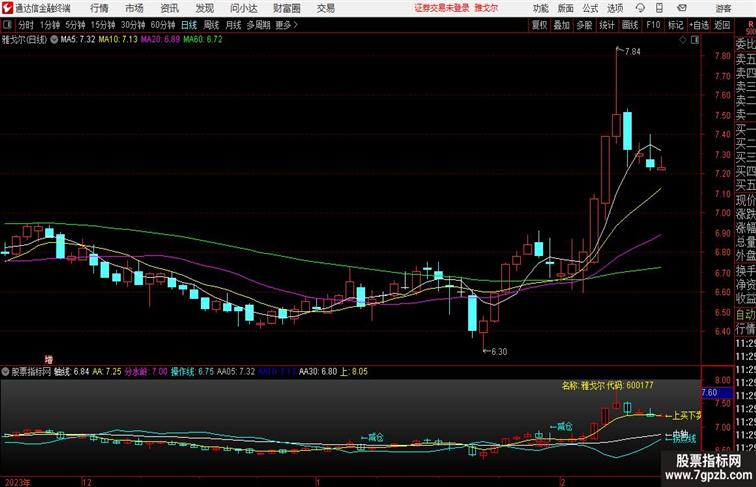Toggle the right side panel icon

click(695, 40)
